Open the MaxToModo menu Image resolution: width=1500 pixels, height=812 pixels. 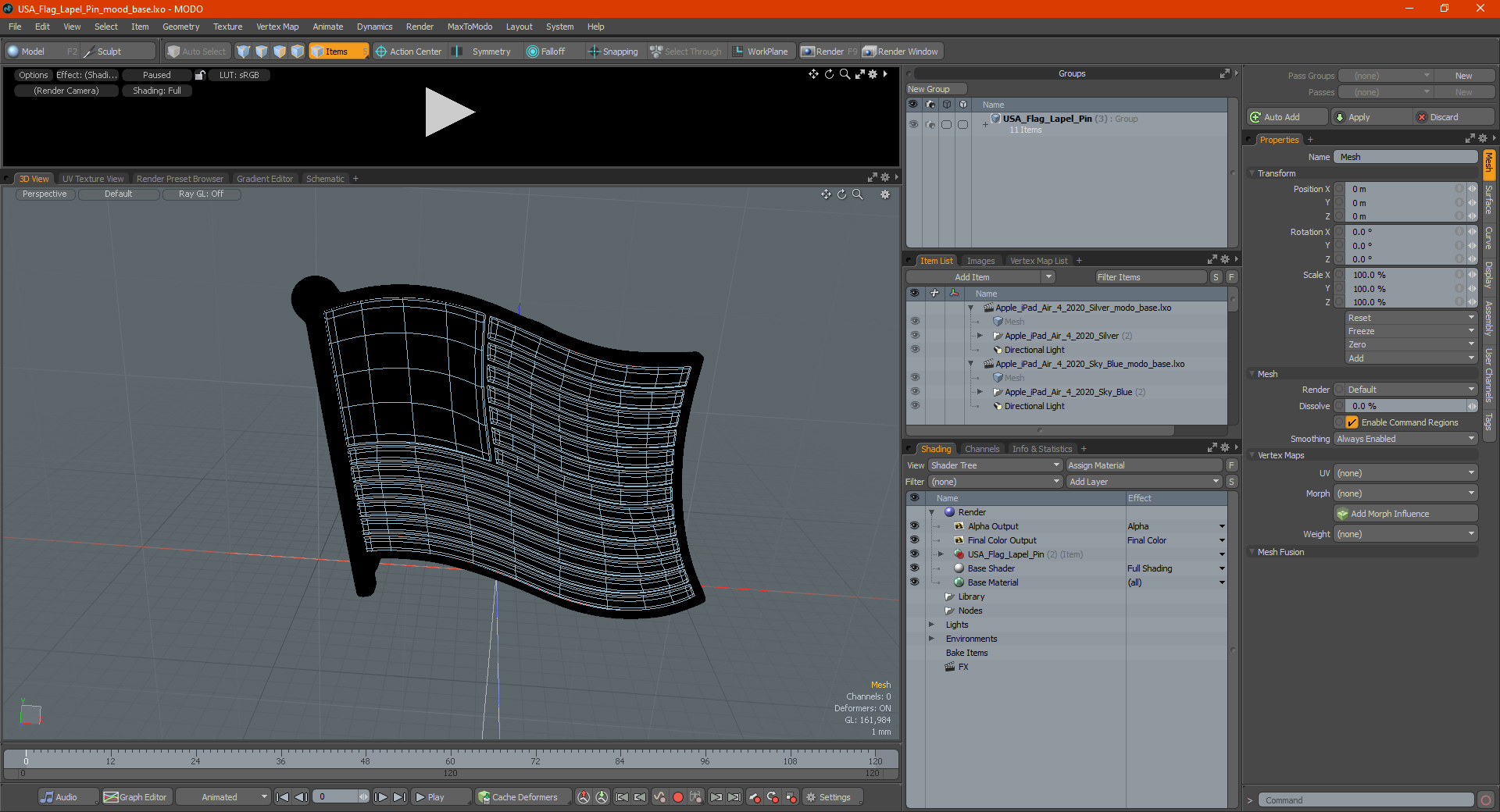[470, 27]
